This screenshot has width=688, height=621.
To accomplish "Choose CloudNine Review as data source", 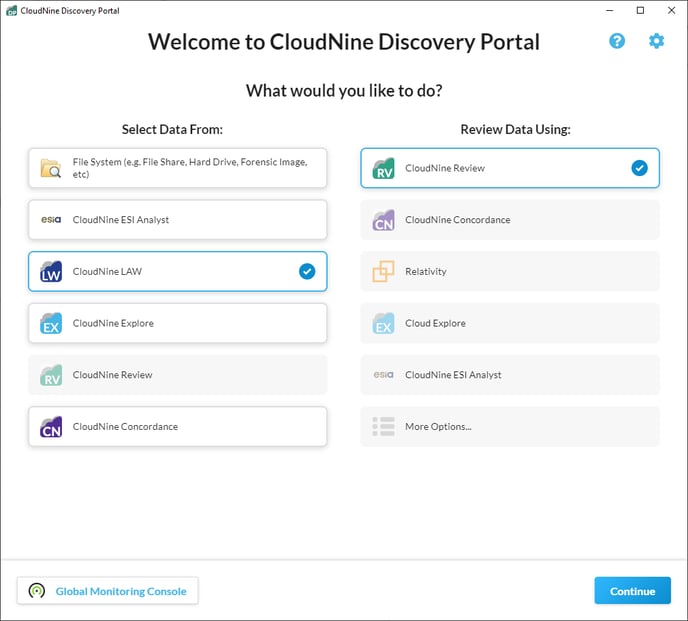I will coord(178,375).
